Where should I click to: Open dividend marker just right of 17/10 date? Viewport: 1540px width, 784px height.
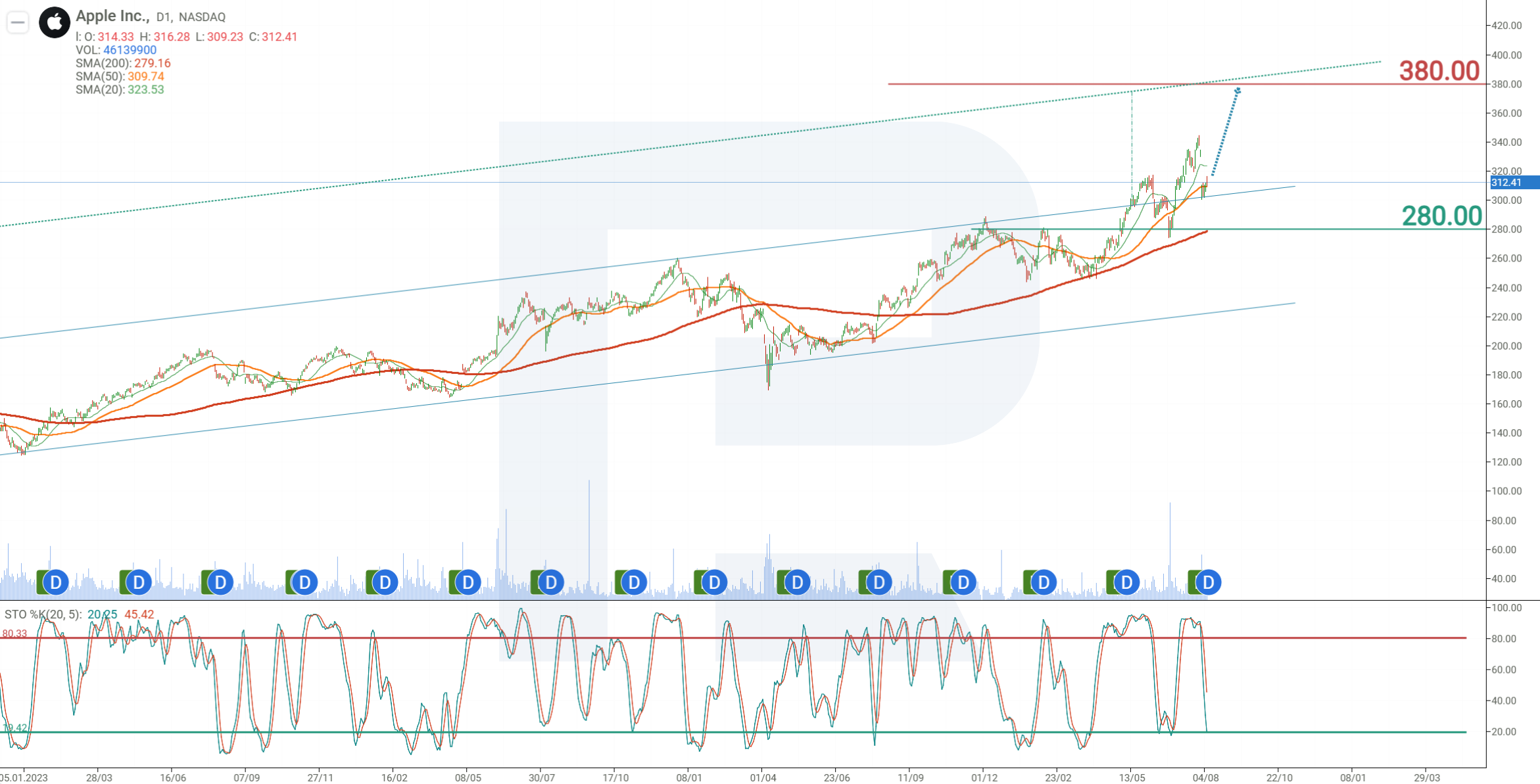pos(634,582)
